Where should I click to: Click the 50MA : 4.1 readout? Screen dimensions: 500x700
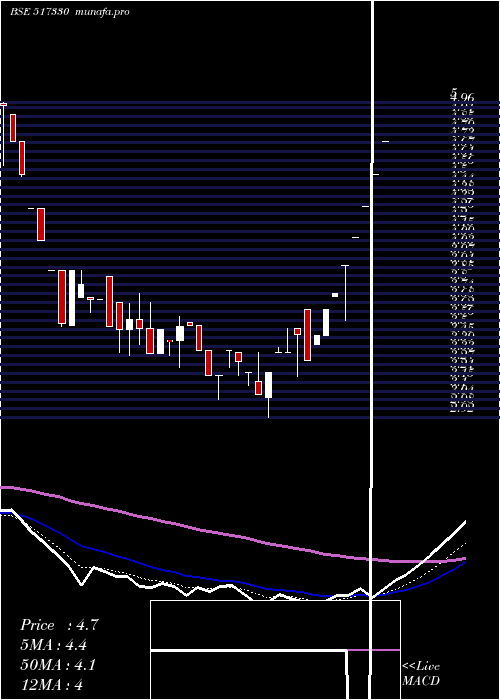pos(58,665)
